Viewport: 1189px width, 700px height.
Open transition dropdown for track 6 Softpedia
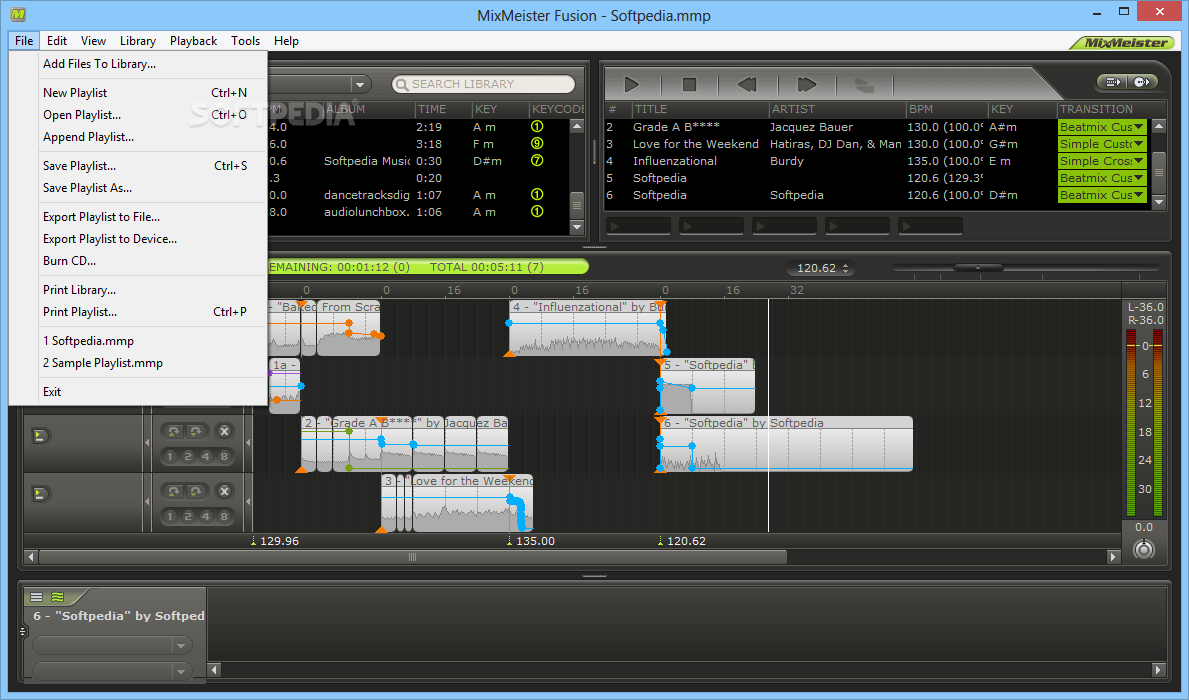point(1138,195)
